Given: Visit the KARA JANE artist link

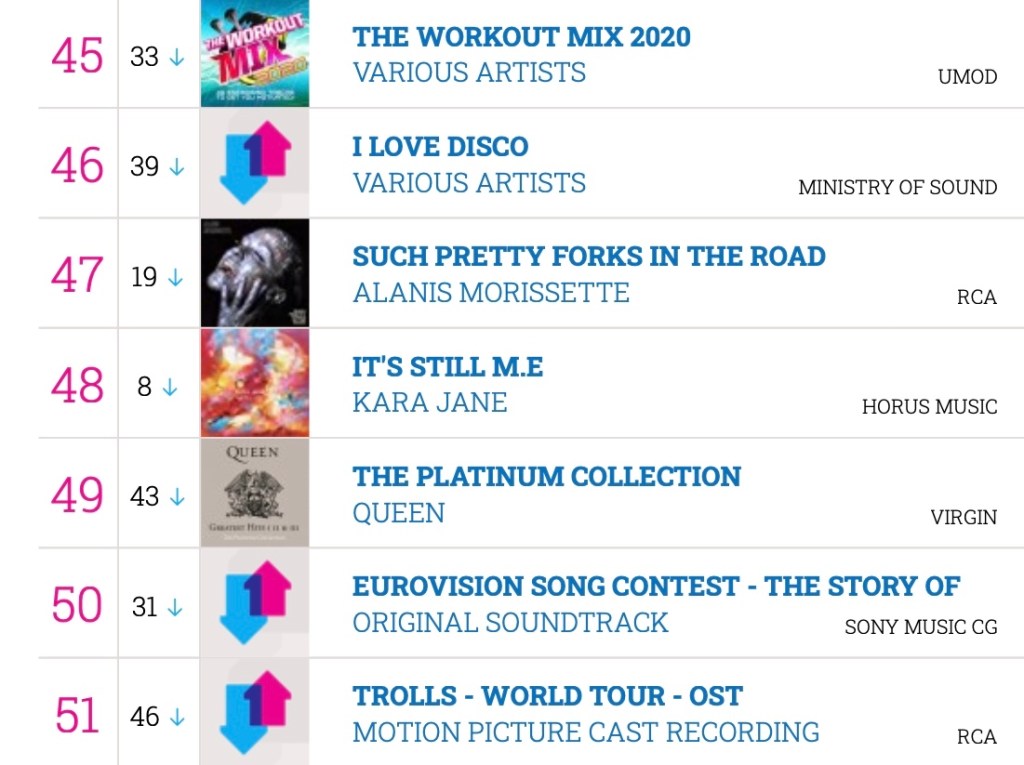Looking at the screenshot, I should pyautogui.click(x=430, y=402).
